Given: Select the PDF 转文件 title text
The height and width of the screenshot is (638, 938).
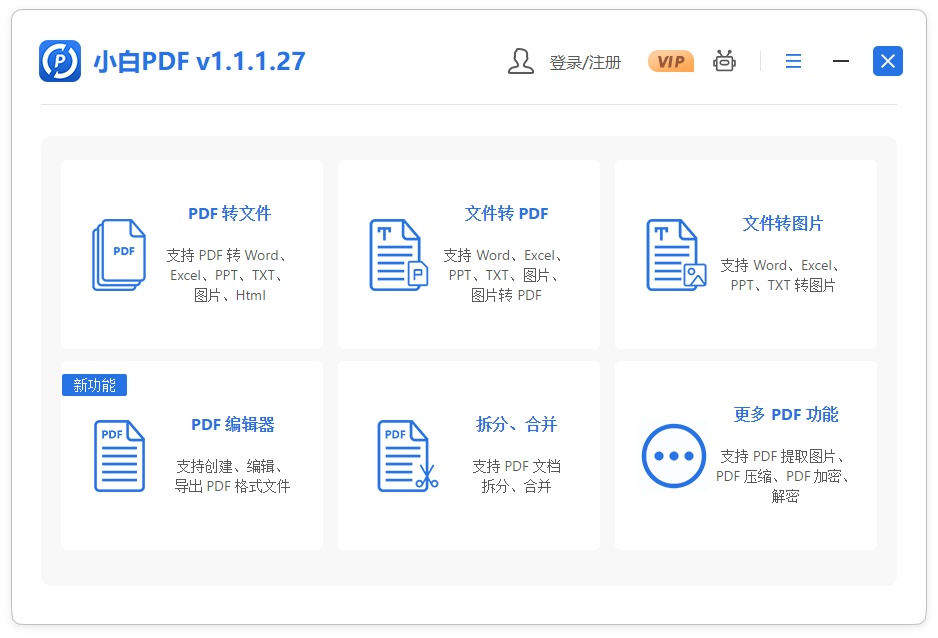Looking at the screenshot, I should click(x=229, y=213).
